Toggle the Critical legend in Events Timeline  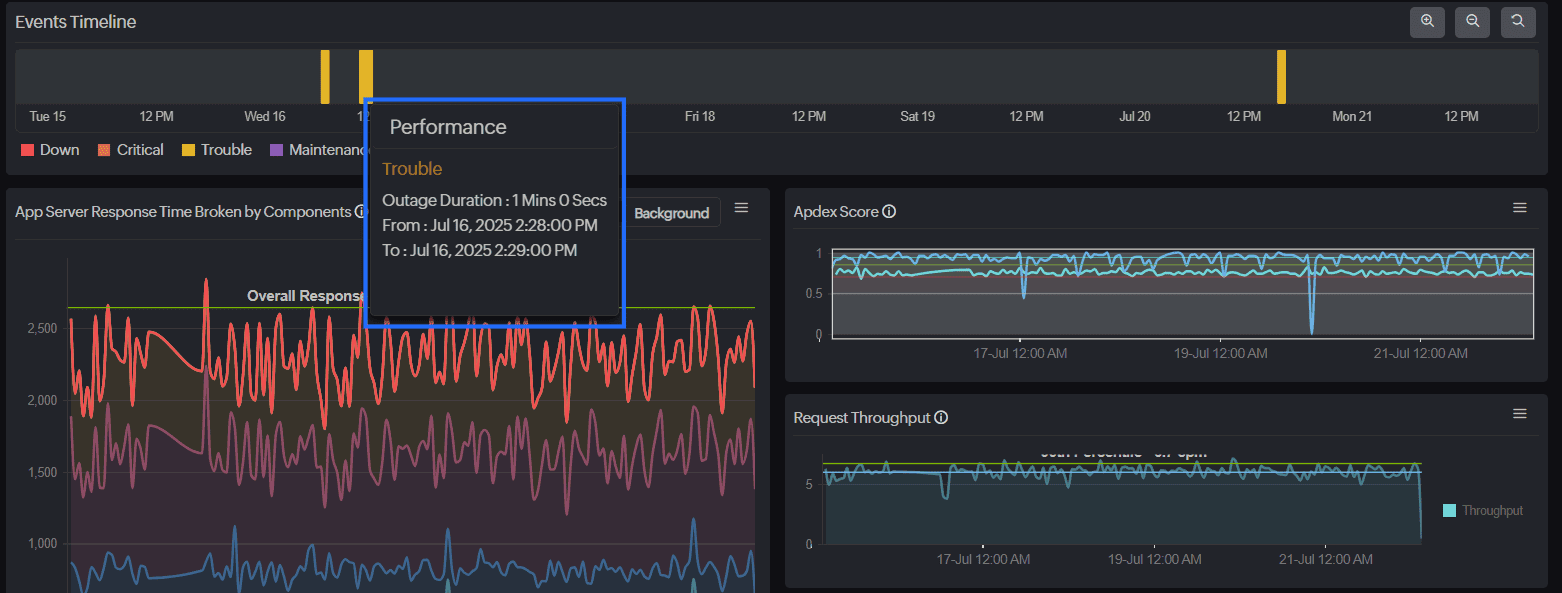click(x=130, y=150)
